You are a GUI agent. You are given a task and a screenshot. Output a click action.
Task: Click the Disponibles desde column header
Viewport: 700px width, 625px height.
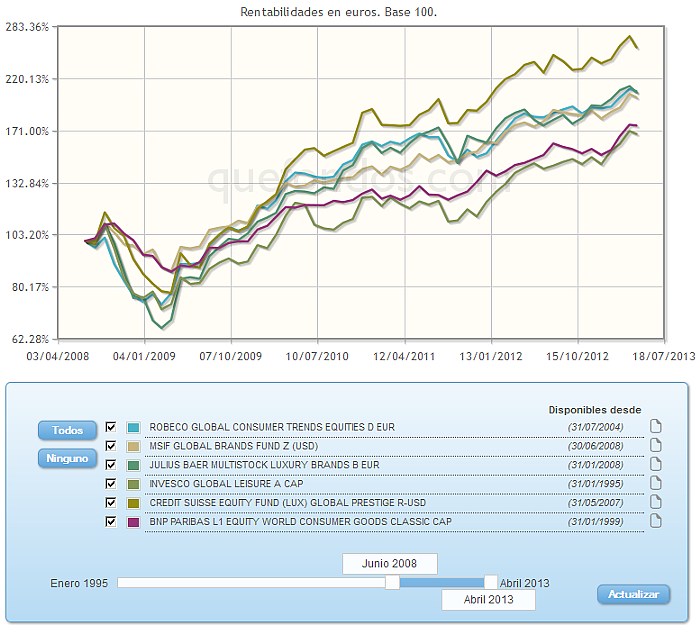point(595,410)
